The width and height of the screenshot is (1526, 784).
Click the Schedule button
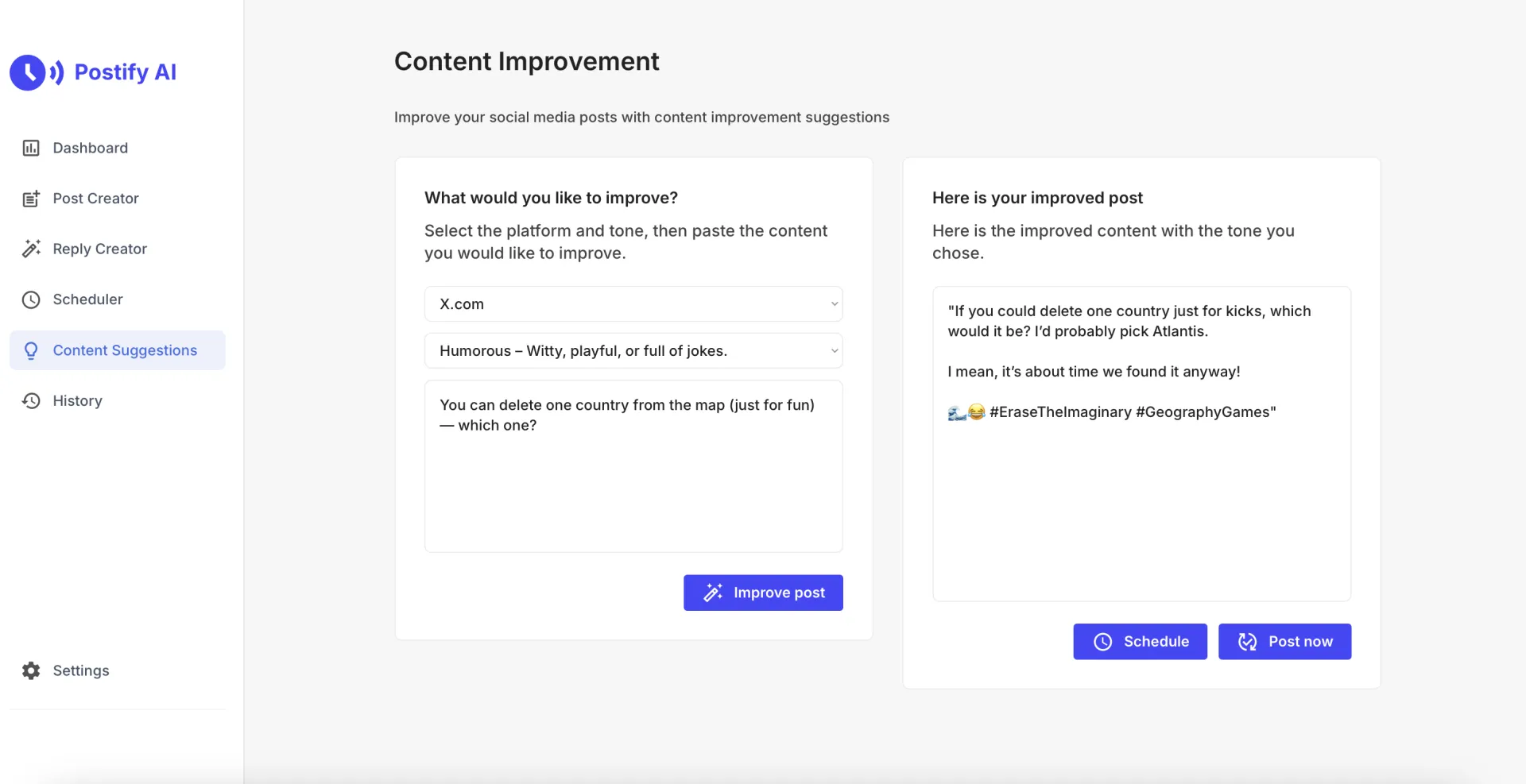(1140, 642)
